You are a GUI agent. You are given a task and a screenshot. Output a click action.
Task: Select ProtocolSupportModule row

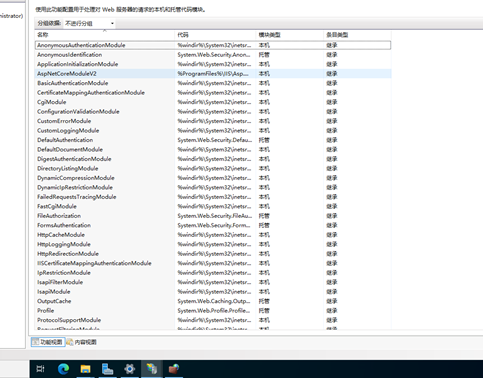click(x=213, y=320)
